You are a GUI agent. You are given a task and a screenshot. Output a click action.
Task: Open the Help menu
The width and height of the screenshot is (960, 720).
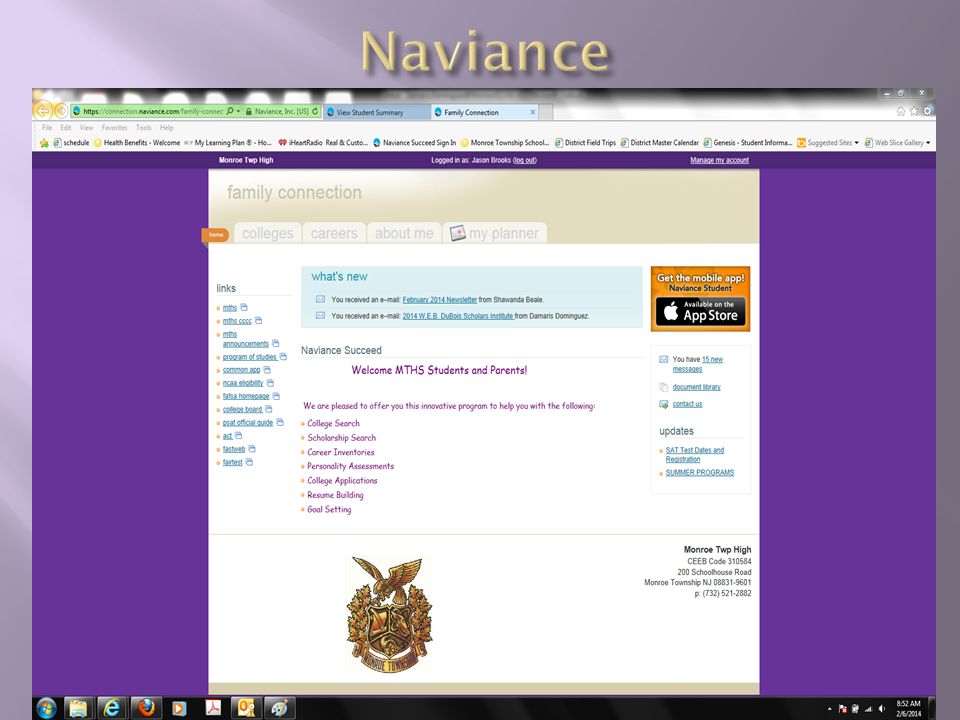[167, 127]
